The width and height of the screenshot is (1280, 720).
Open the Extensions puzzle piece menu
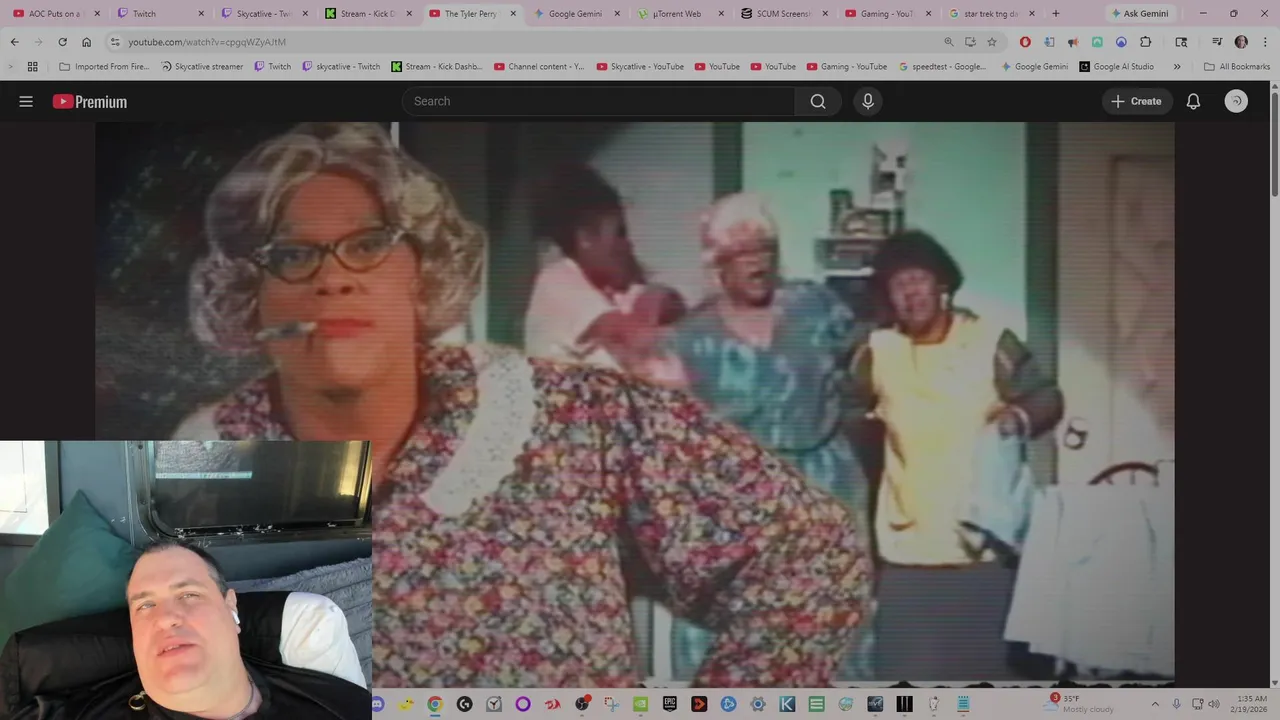tap(1146, 42)
